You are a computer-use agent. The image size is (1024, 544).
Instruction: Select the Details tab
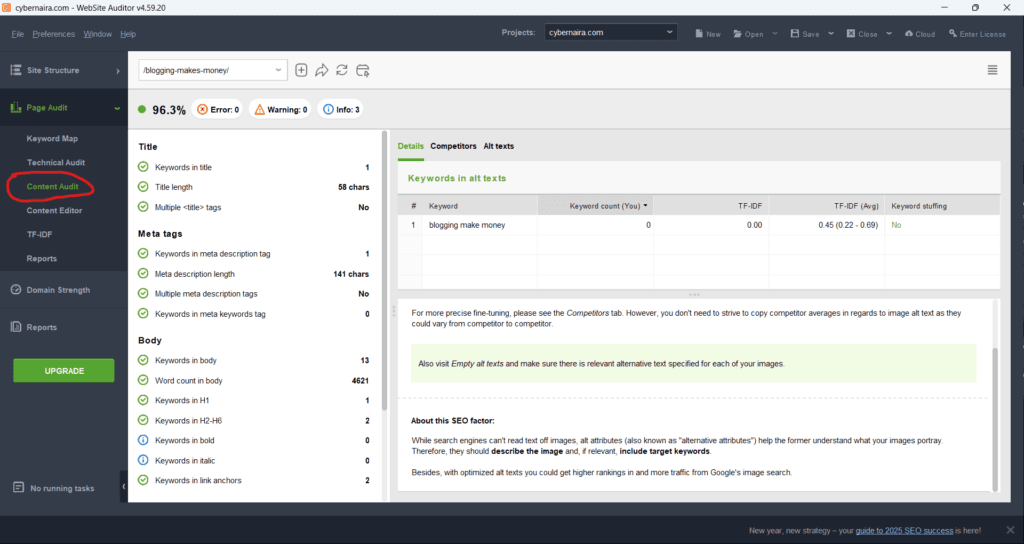(x=411, y=146)
